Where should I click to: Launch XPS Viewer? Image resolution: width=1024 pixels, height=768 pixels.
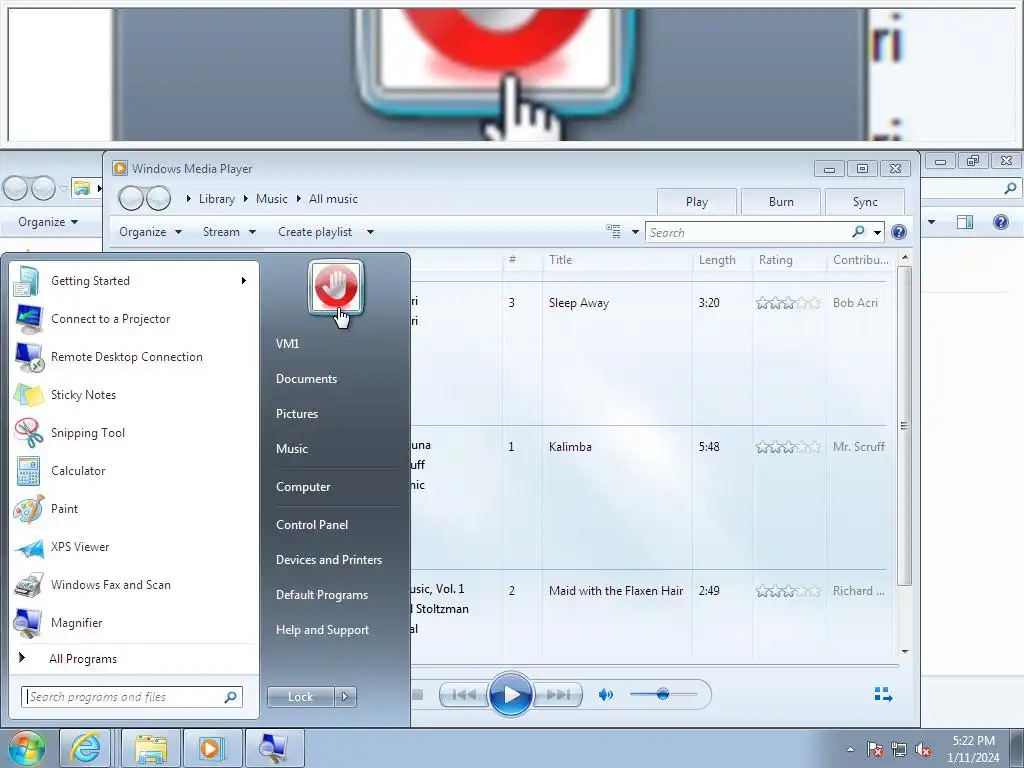point(134,547)
